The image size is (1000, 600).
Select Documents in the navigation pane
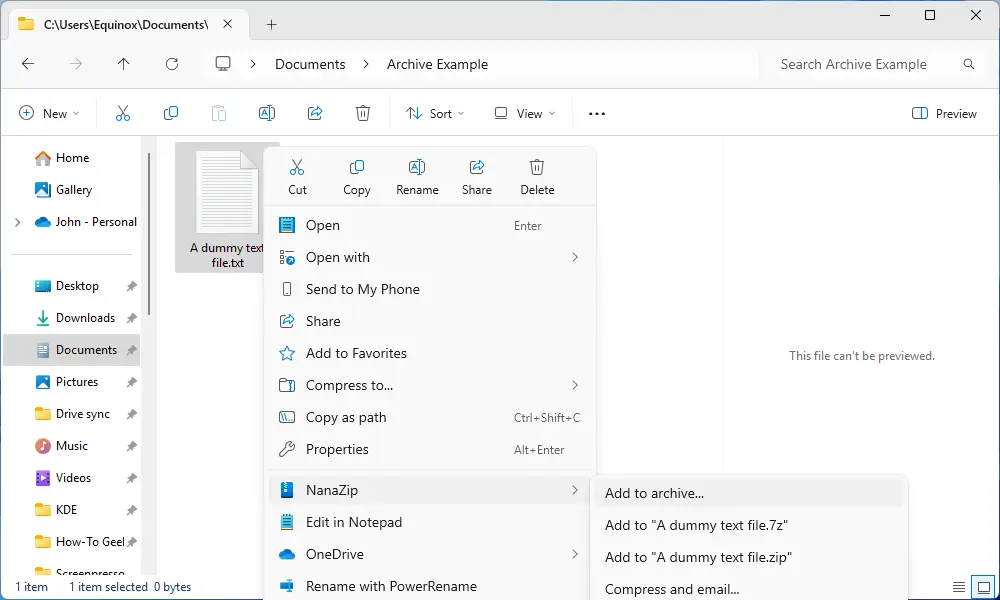tap(71, 350)
